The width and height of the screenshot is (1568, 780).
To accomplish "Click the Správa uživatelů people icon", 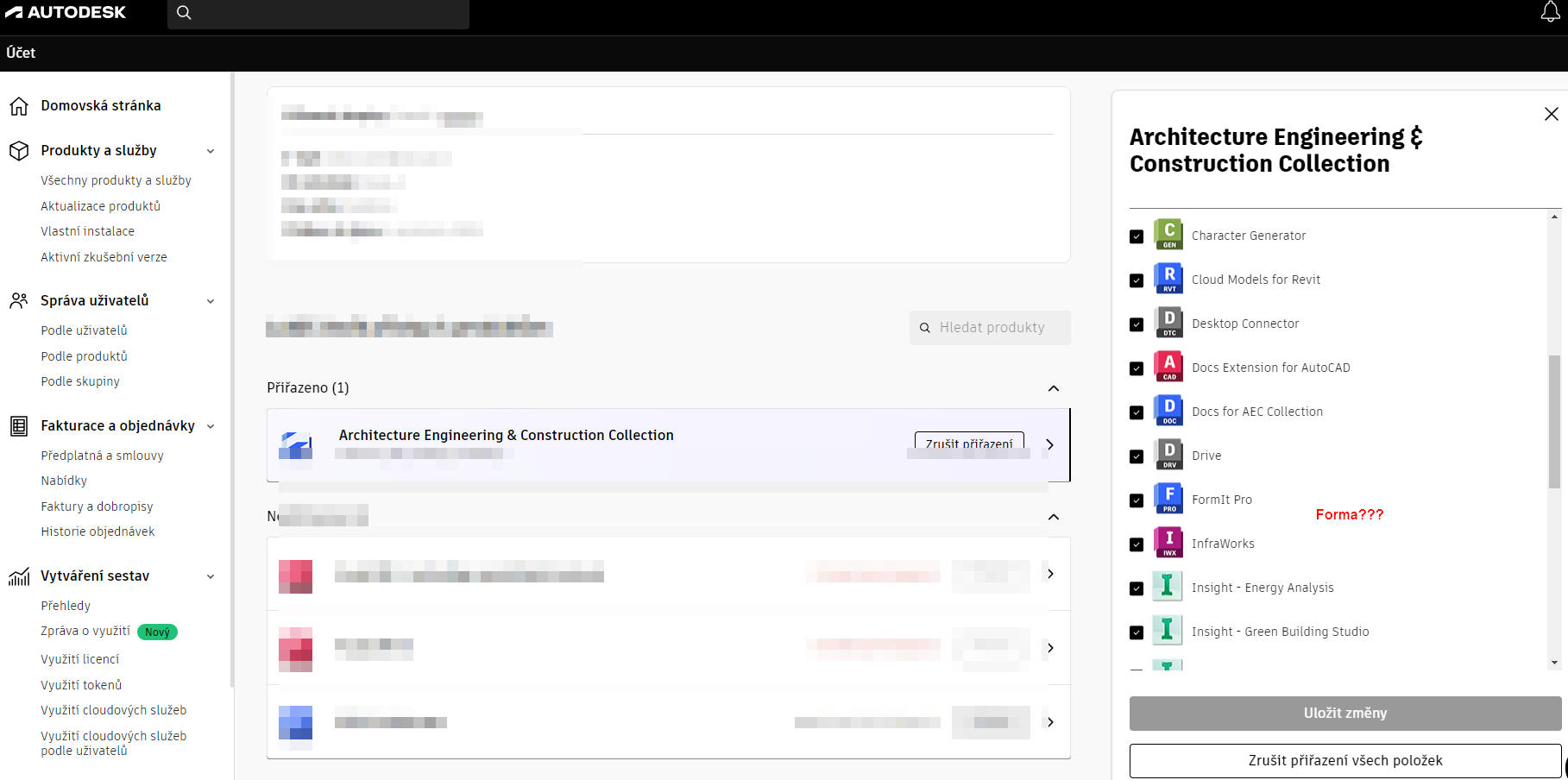I will (x=19, y=301).
